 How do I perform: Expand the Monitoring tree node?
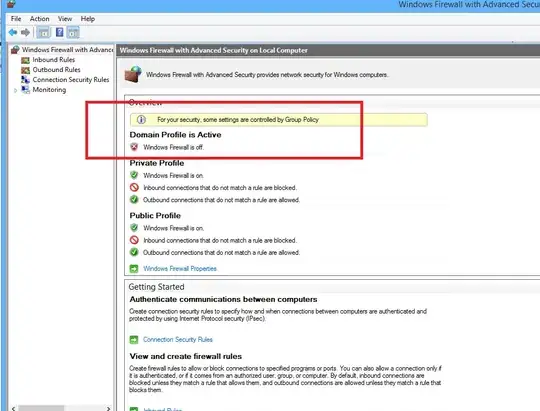(15, 91)
